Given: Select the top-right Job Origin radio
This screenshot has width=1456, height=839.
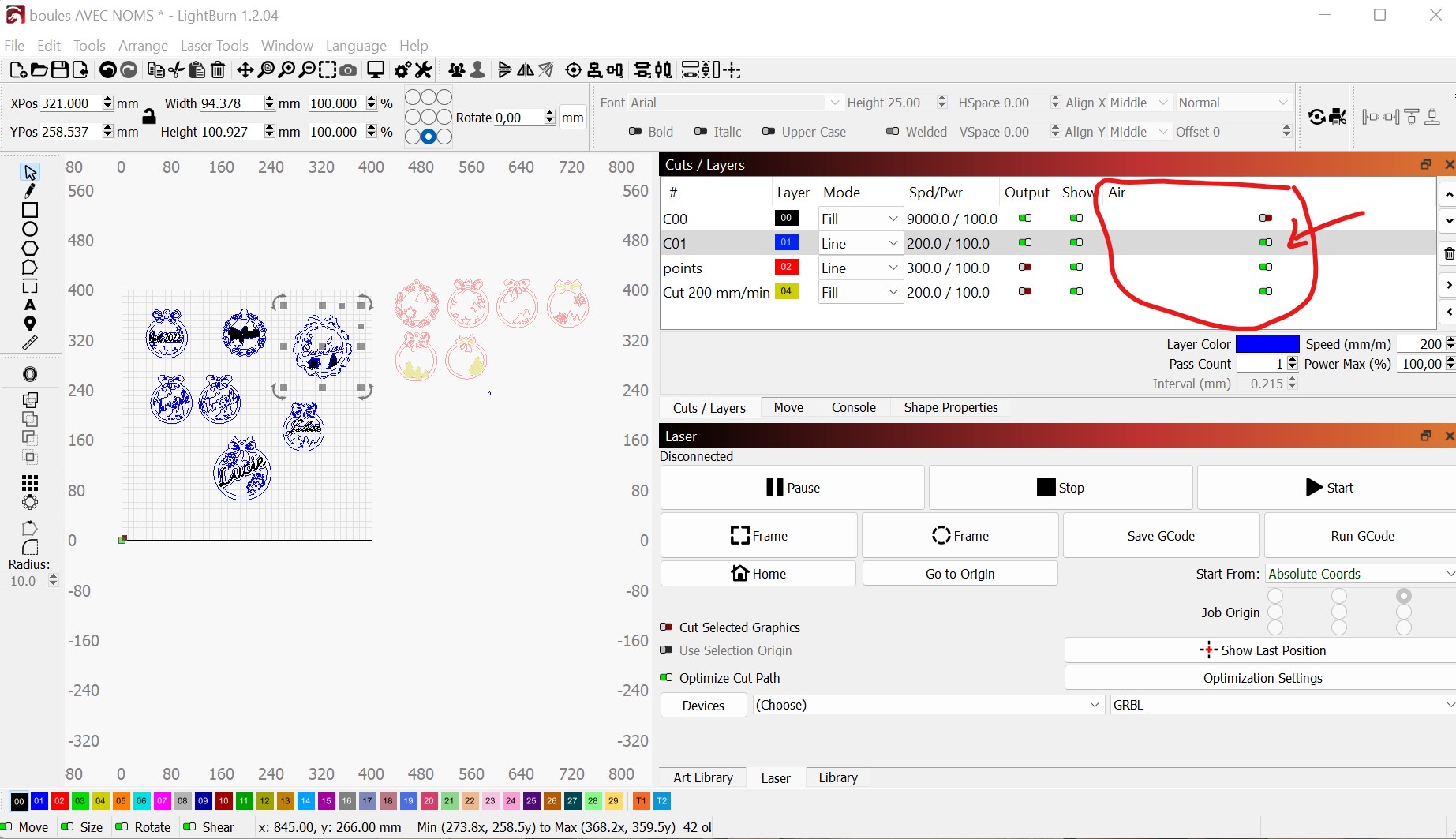Looking at the screenshot, I should pyautogui.click(x=1403, y=596).
